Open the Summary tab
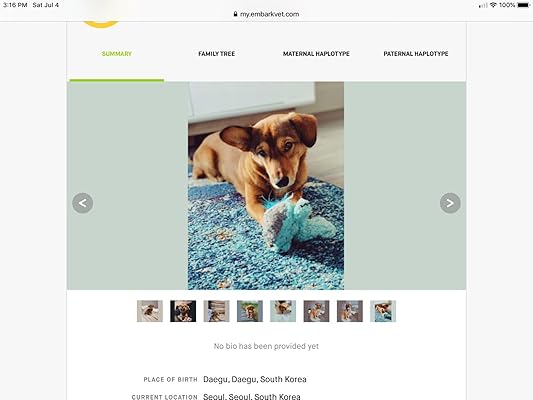Viewport: 533px width, 400px height. (x=117, y=54)
